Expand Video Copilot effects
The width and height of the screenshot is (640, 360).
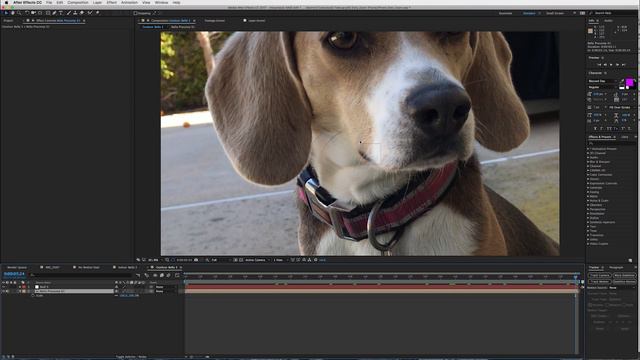pos(588,244)
